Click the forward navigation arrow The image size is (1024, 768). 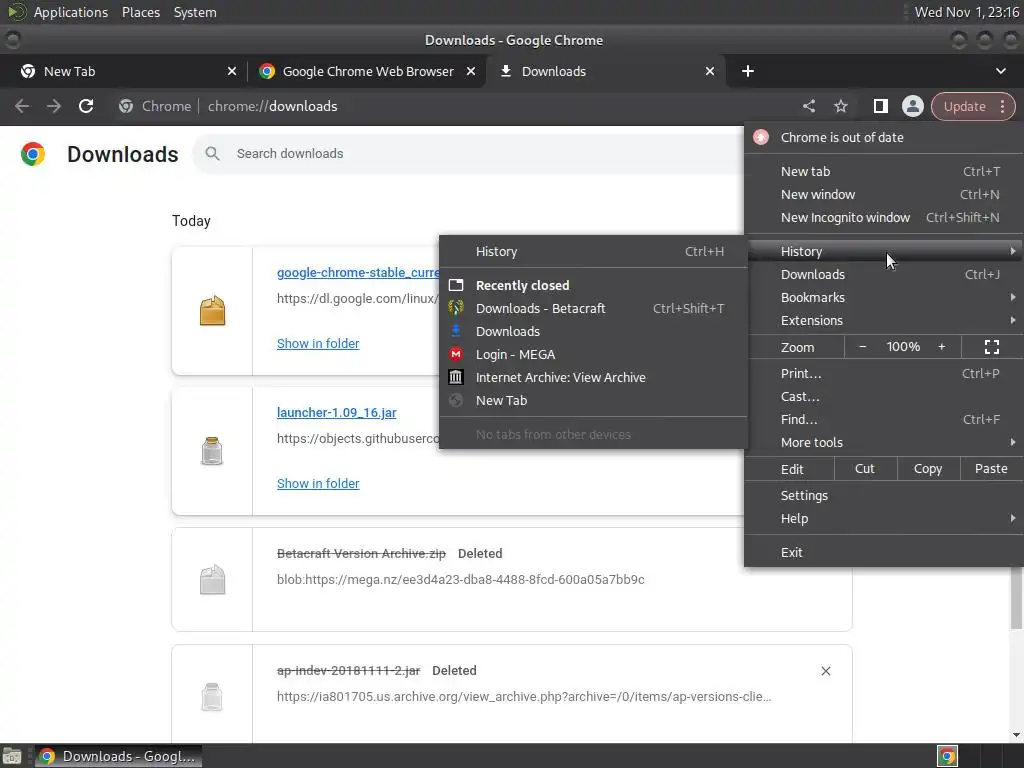[x=54, y=106]
